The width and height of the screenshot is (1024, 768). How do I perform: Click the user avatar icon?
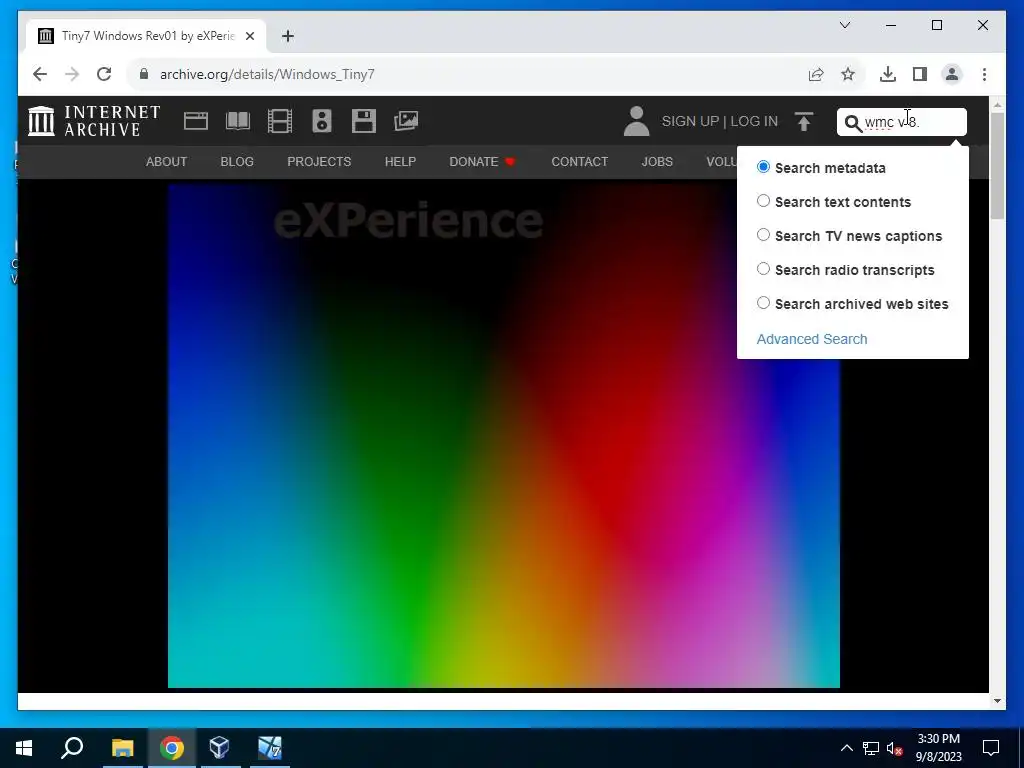tap(636, 121)
